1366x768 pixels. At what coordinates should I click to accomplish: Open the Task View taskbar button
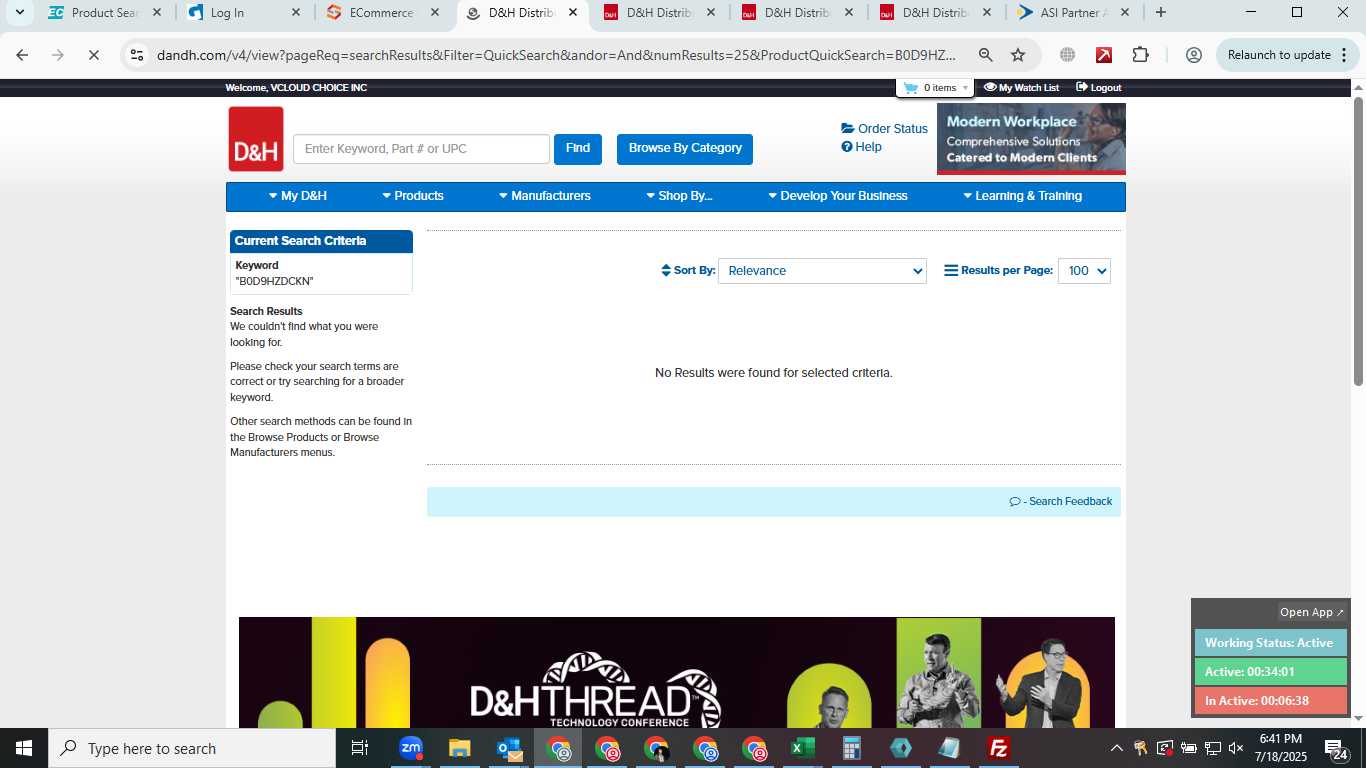coord(360,748)
